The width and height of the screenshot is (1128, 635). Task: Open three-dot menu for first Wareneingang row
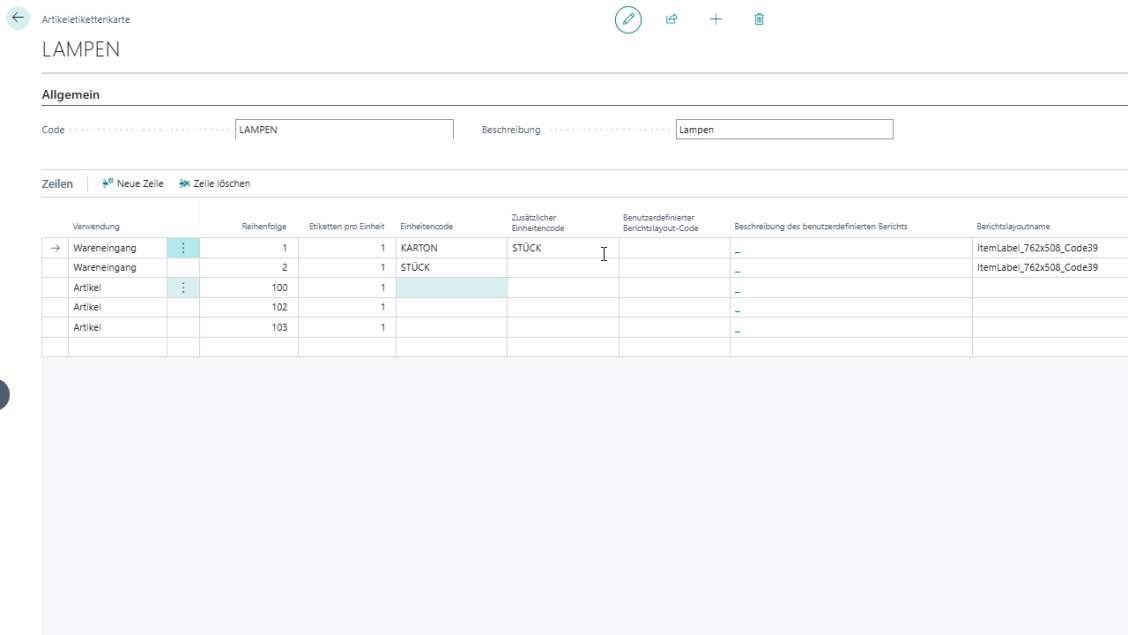183,248
